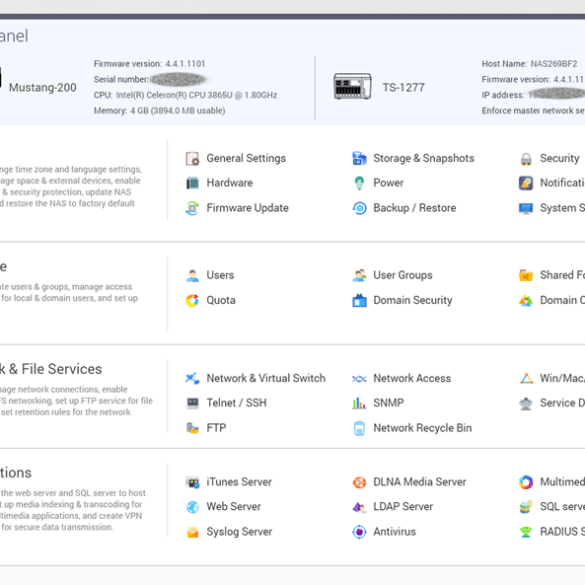Click the Domain Controller icon
Viewport: 585px width, 585px height.
pos(526,300)
